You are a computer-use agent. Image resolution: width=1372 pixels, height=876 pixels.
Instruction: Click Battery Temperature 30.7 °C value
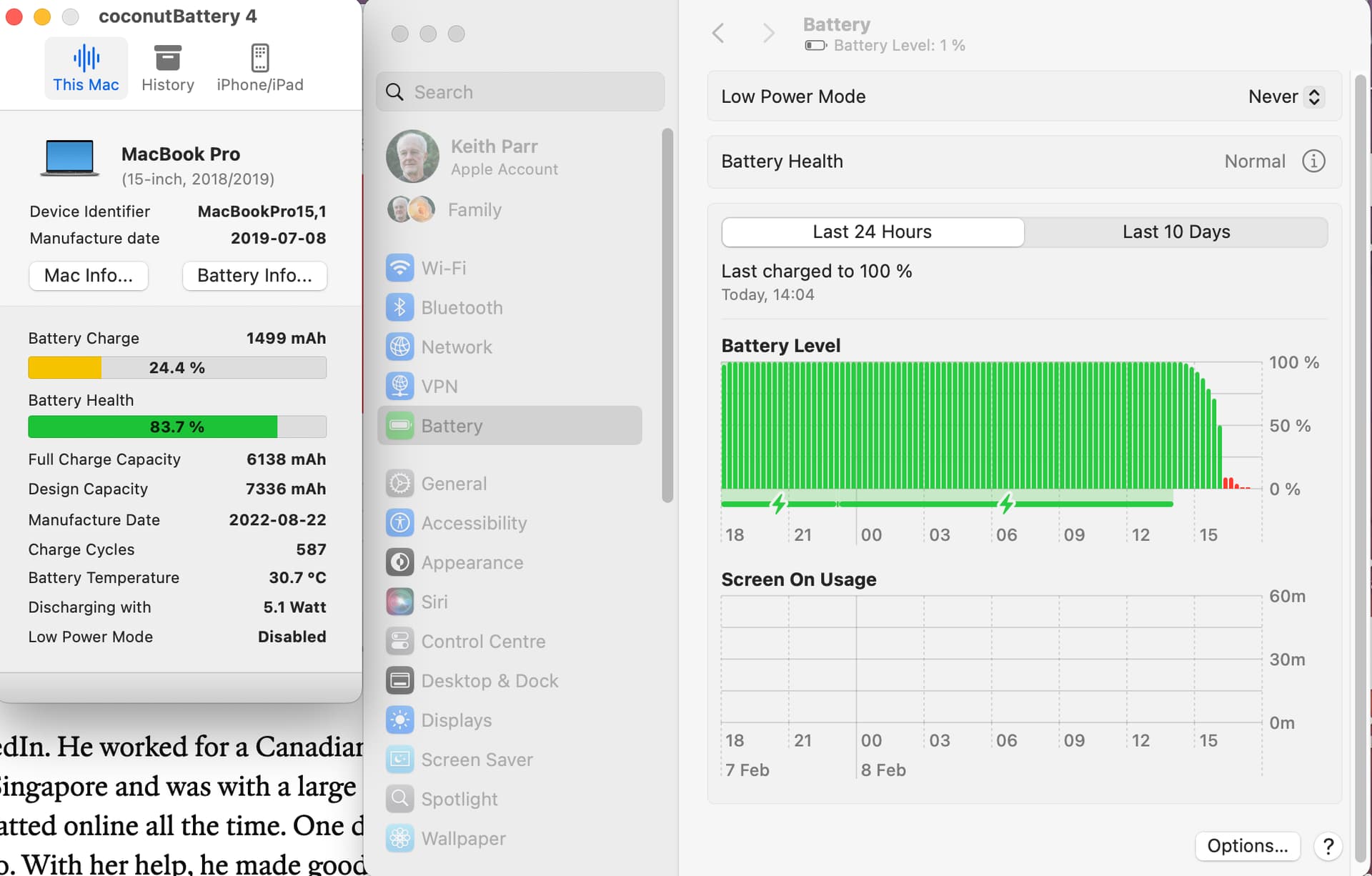(297, 577)
